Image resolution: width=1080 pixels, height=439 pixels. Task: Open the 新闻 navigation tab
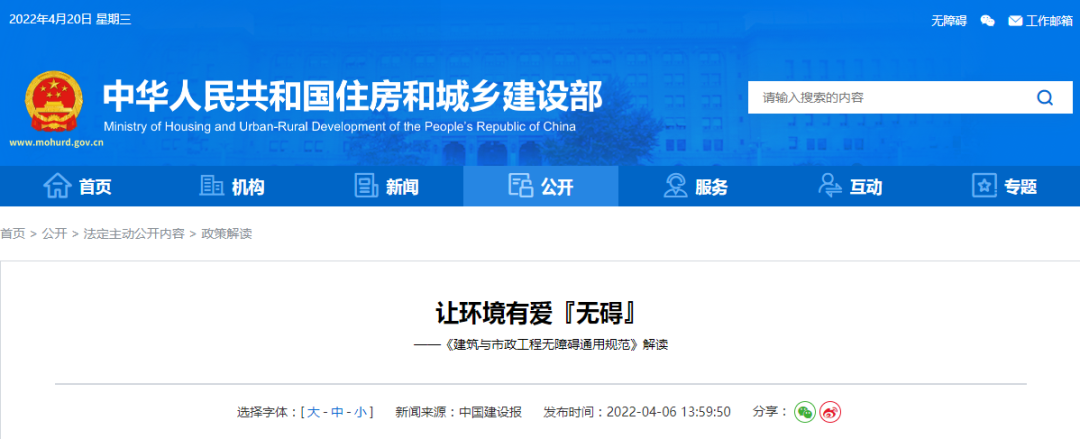[x=386, y=186]
